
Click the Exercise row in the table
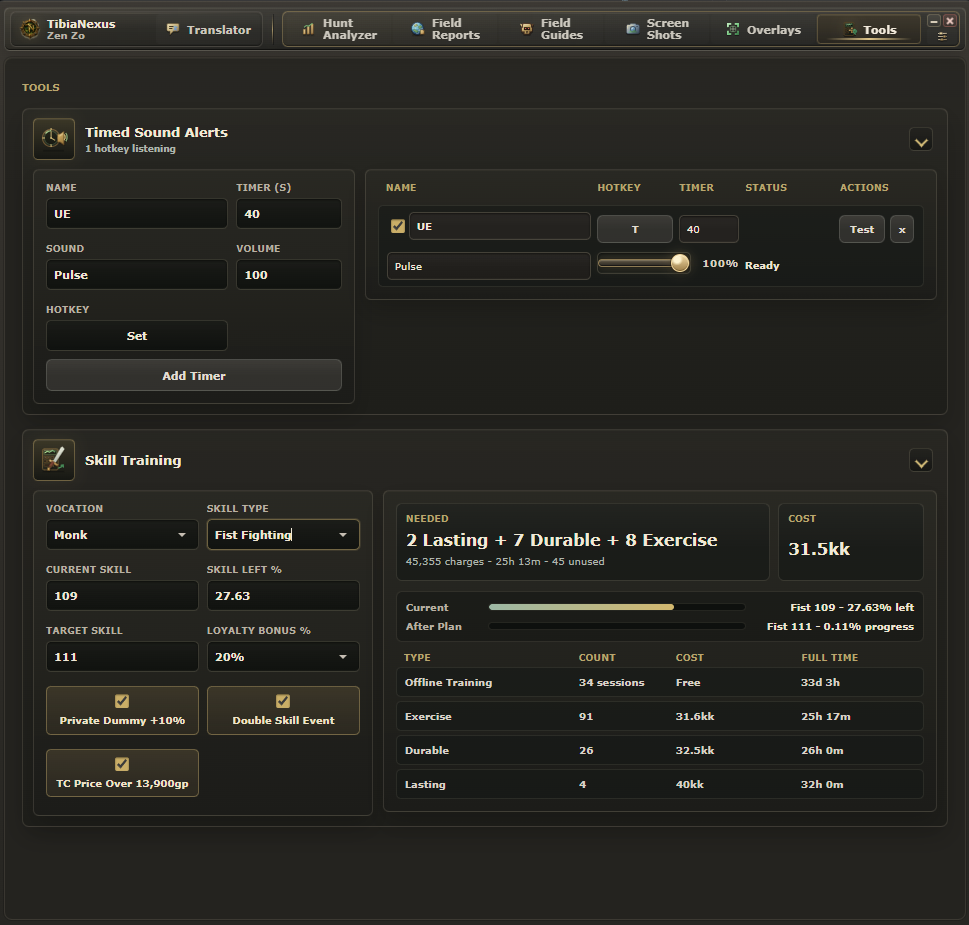pos(659,716)
